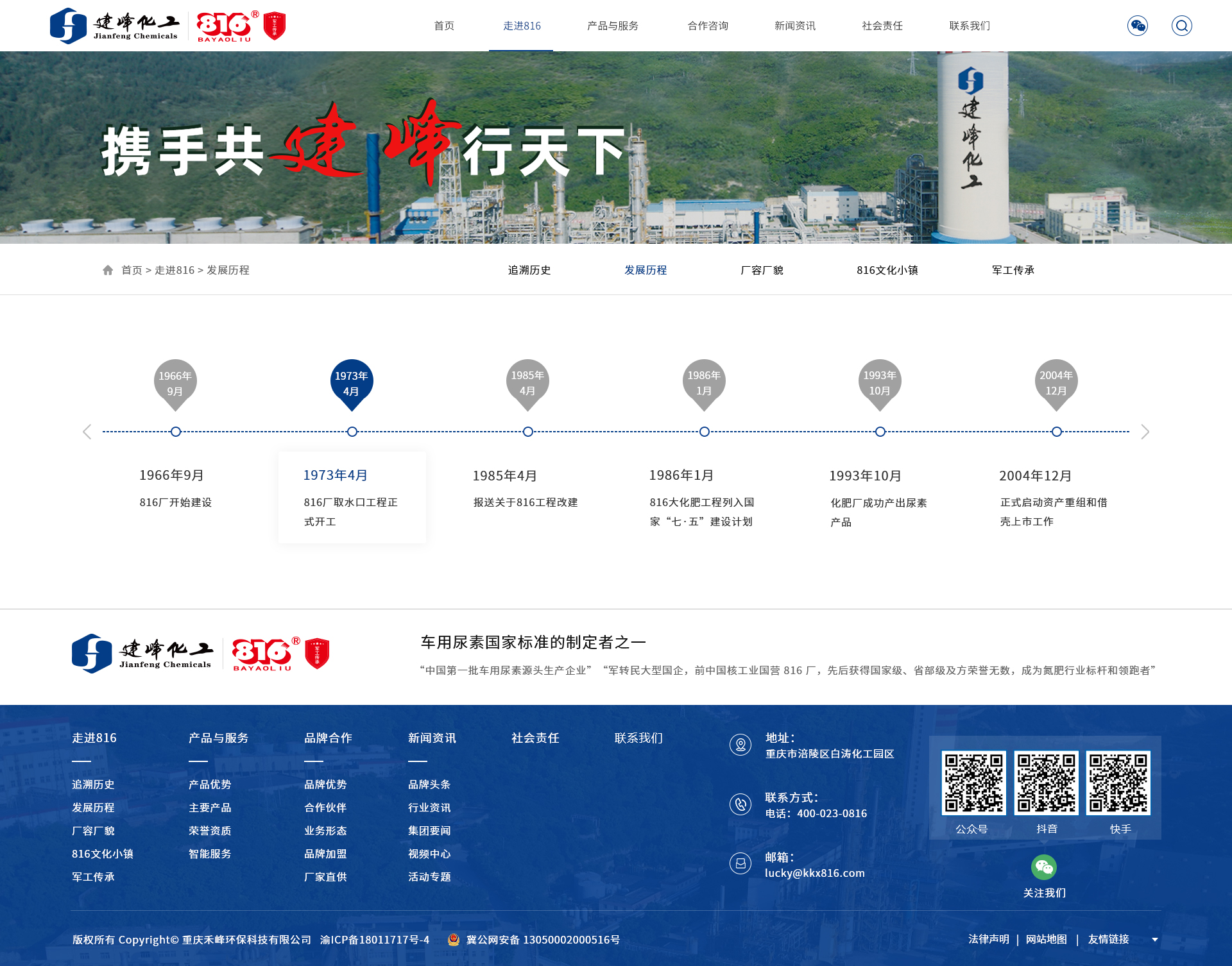The image size is (1232, 966).
Task: Open footer link 追溯历史
Action: pos(93,784)
